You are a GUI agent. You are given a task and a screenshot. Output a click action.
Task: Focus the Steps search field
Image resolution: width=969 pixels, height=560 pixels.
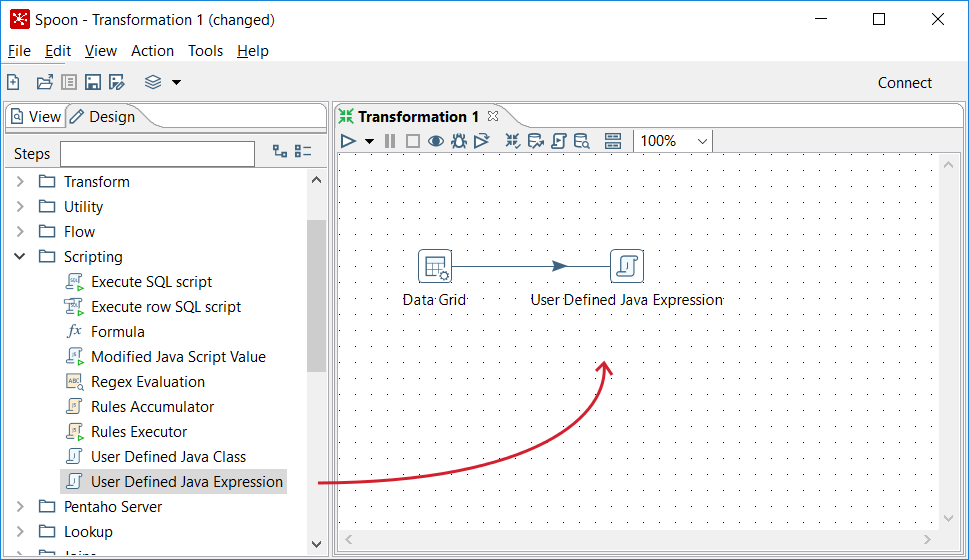tap(158, 154)
